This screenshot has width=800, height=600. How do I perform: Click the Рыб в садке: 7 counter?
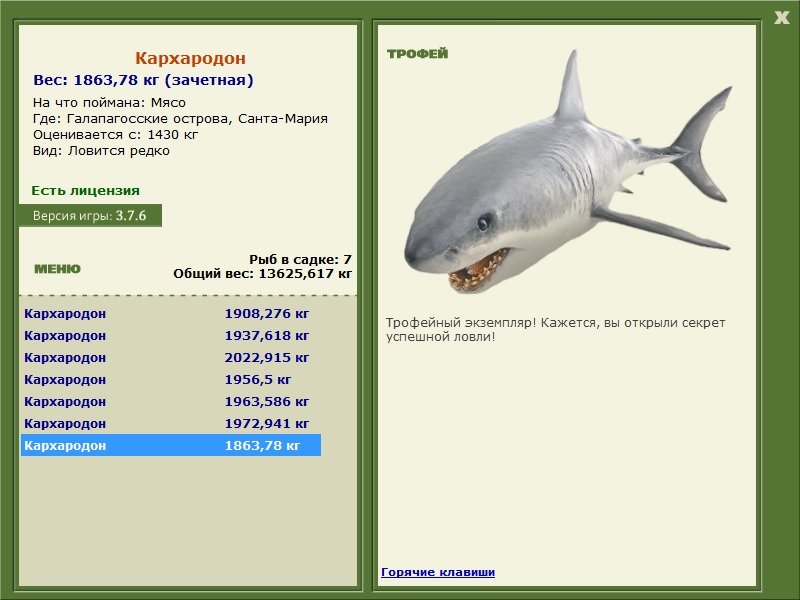click(300, 259)
